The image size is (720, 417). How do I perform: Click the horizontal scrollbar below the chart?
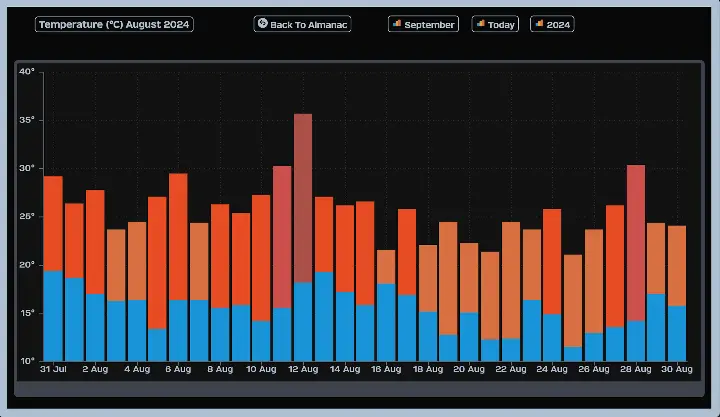[x=360, y=388]
